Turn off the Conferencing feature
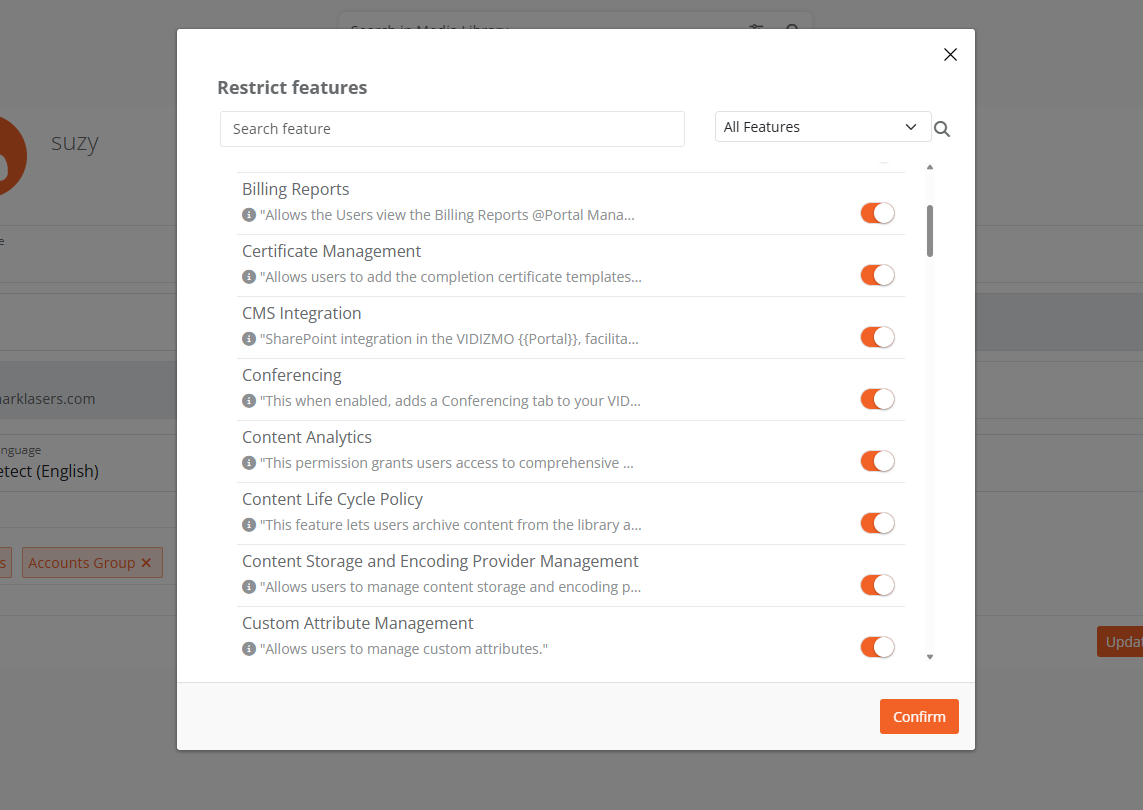The width and height of the screenshot is (1143, 810). coord(877,399)
